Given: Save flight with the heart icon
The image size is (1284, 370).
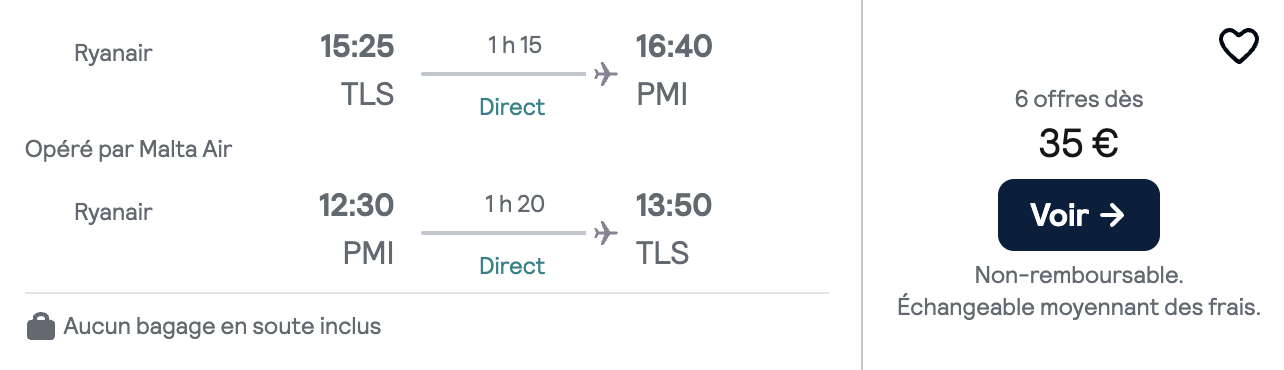Looking at the screenshot, I should pyautogui.click(x=1238, y=46).
